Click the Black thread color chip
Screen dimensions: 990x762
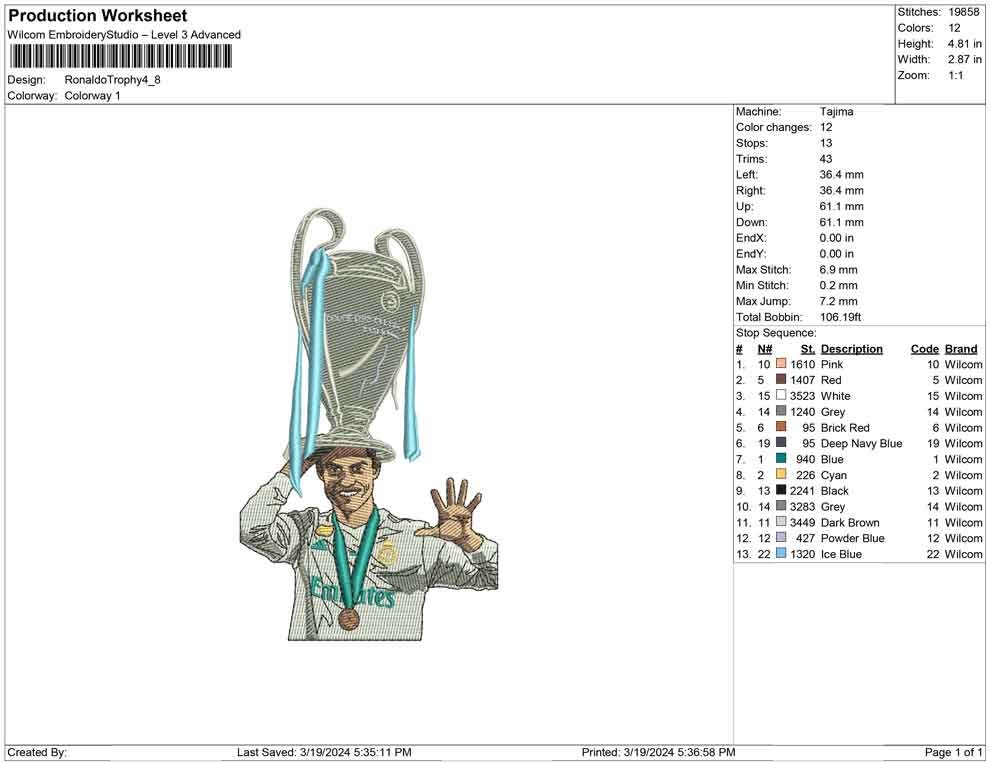(779, 491)
